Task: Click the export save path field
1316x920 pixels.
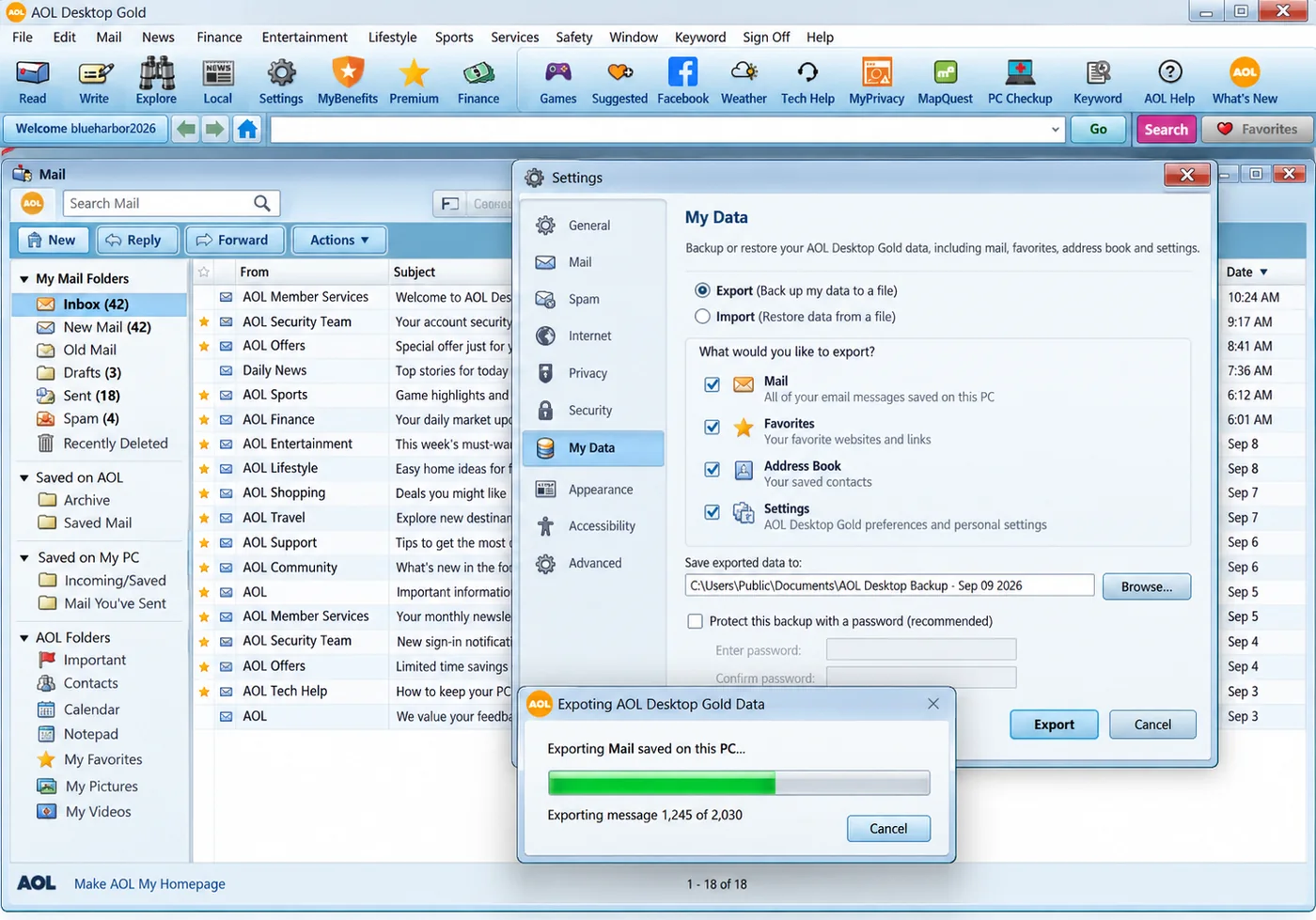Action: (x=889, y=585)
